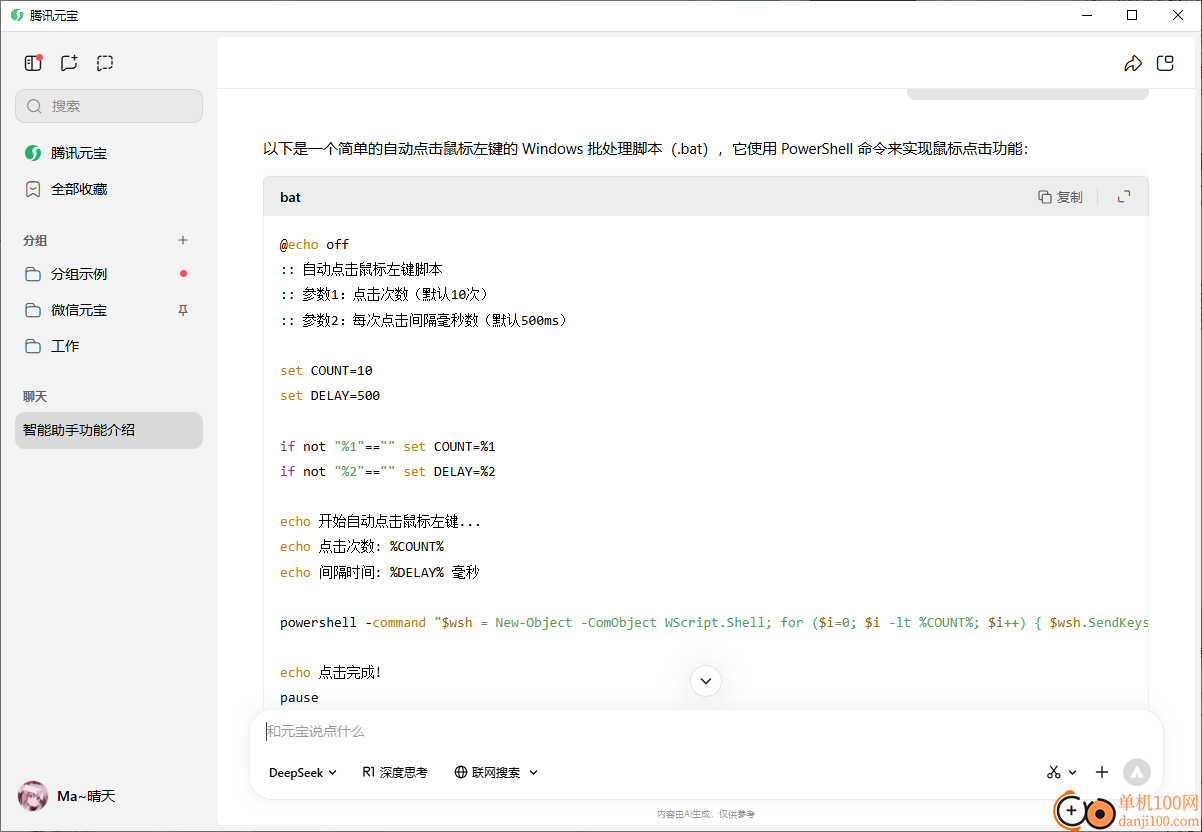Select the 智能助手功能介绍 chat

(x=109, y=430)
